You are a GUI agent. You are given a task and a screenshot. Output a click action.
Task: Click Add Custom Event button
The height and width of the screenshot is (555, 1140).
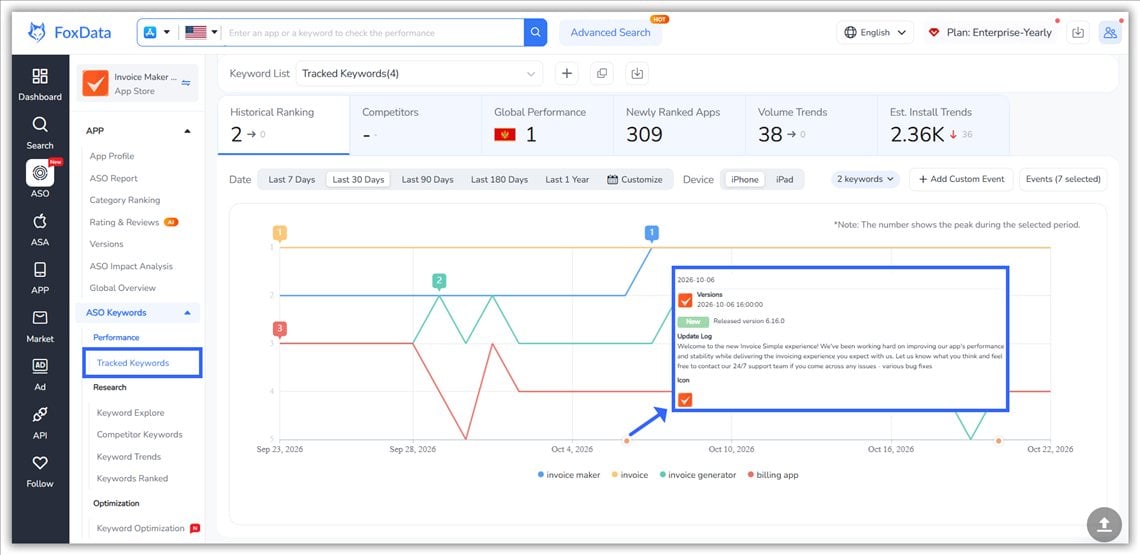click(x=961, y=179)
